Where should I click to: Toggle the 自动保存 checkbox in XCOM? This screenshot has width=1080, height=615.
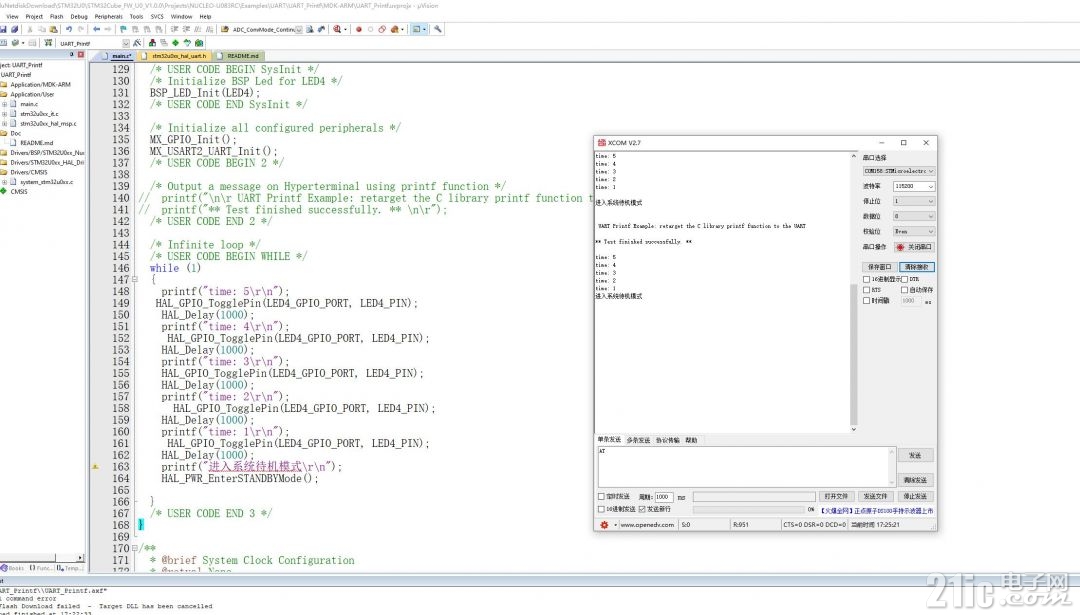(904, 290)
